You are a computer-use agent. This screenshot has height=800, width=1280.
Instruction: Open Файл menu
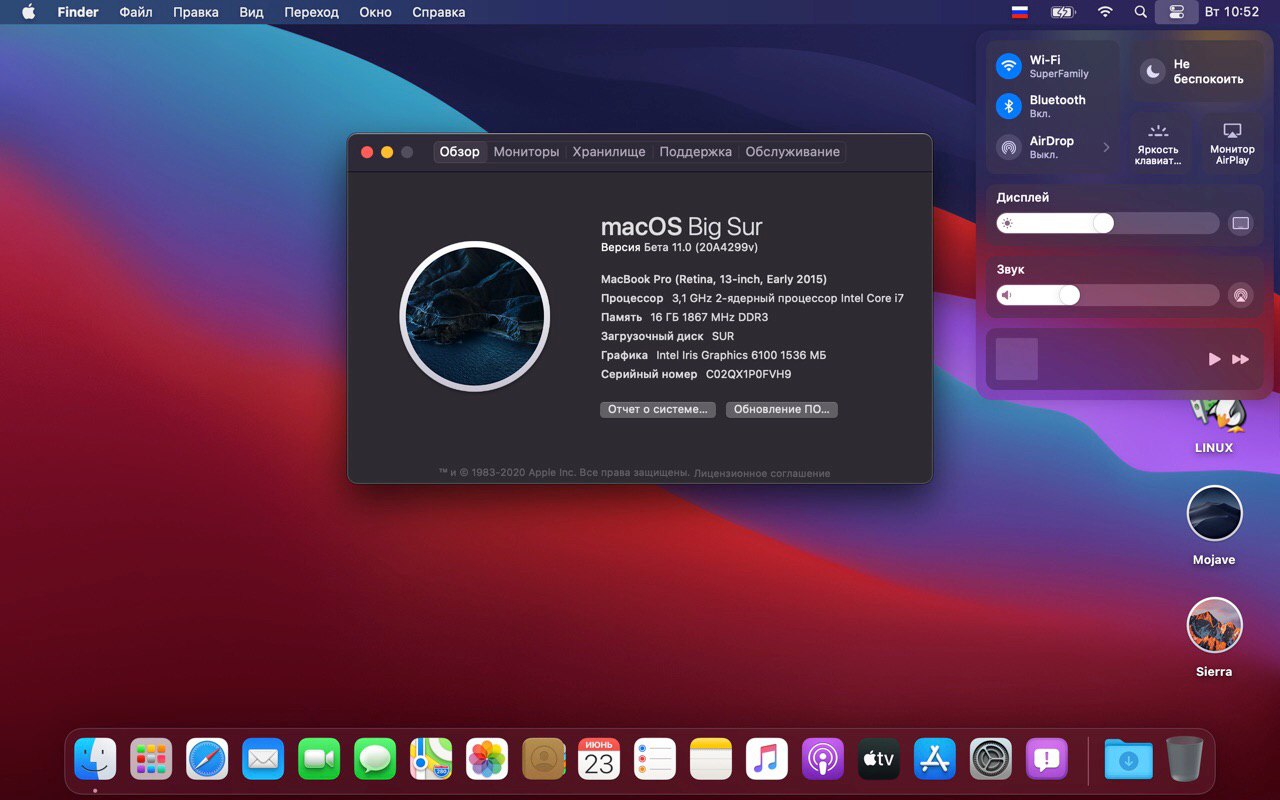tap(136, 12)
